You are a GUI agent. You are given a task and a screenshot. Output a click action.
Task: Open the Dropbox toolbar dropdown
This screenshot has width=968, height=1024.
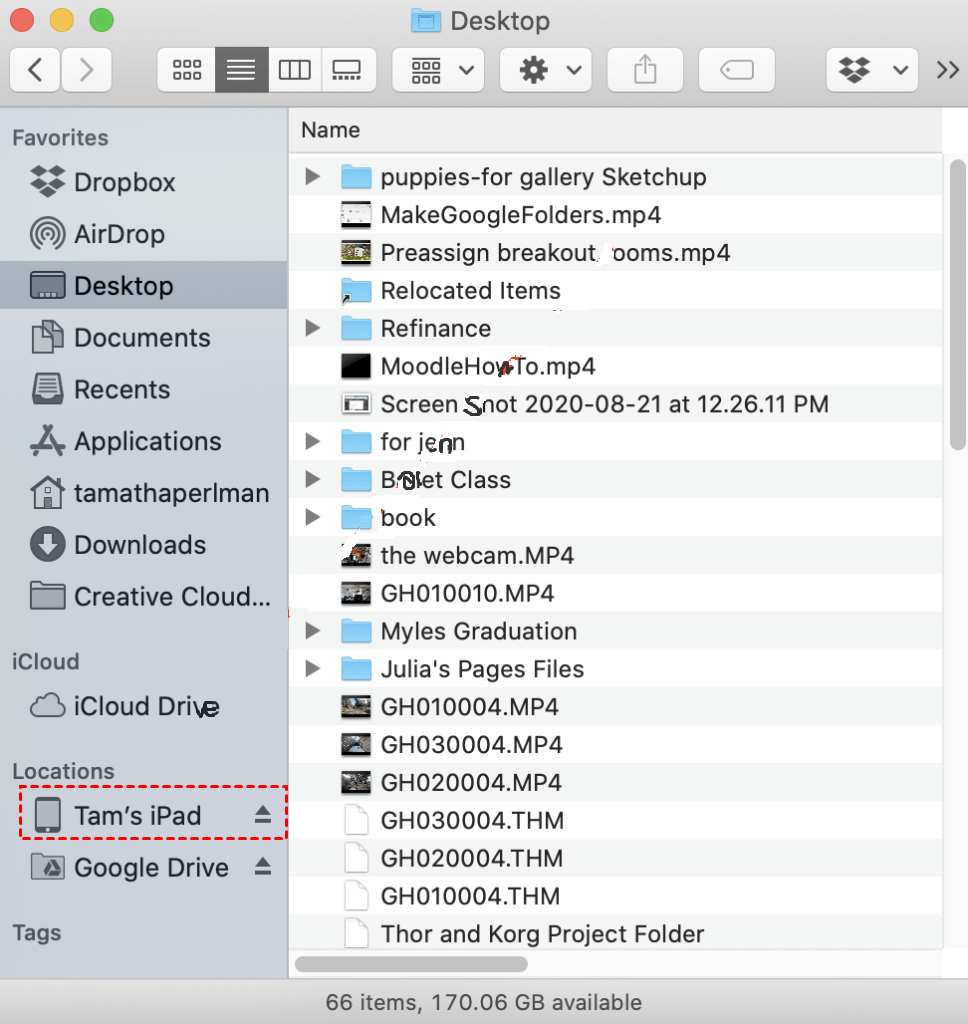[872, 70]
